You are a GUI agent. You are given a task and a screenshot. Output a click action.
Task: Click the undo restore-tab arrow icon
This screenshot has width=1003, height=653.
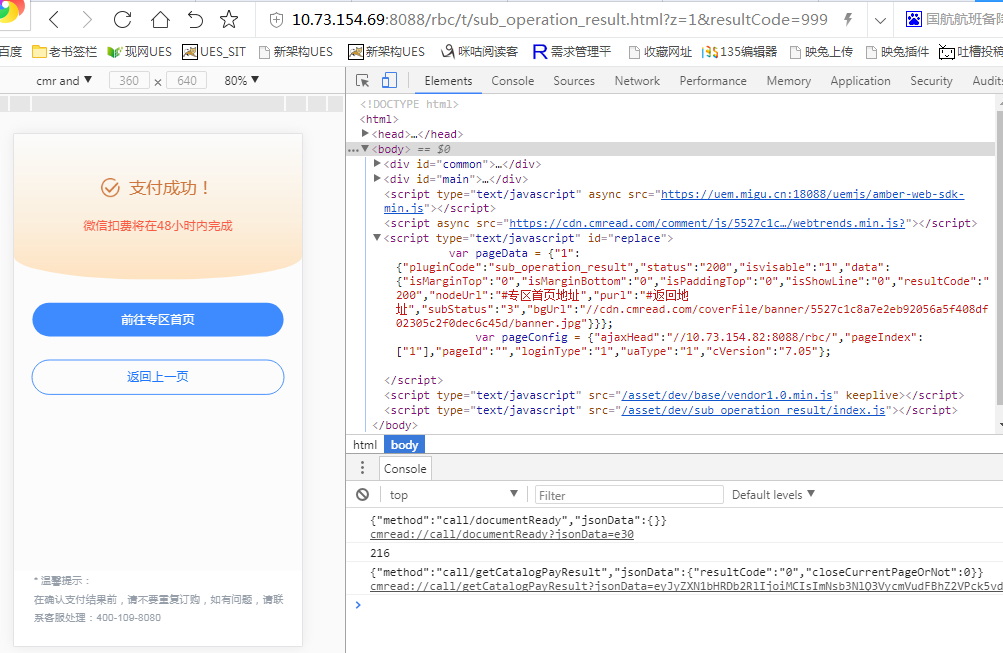point(195,20)
